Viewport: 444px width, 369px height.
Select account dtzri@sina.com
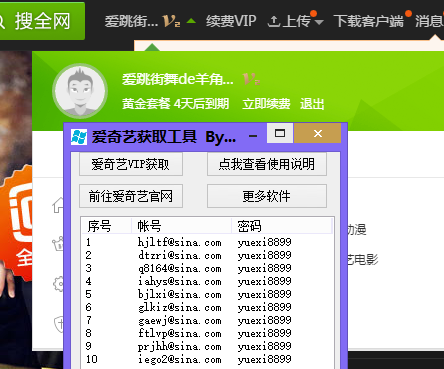pyautogui.click(x=180, y=255)
